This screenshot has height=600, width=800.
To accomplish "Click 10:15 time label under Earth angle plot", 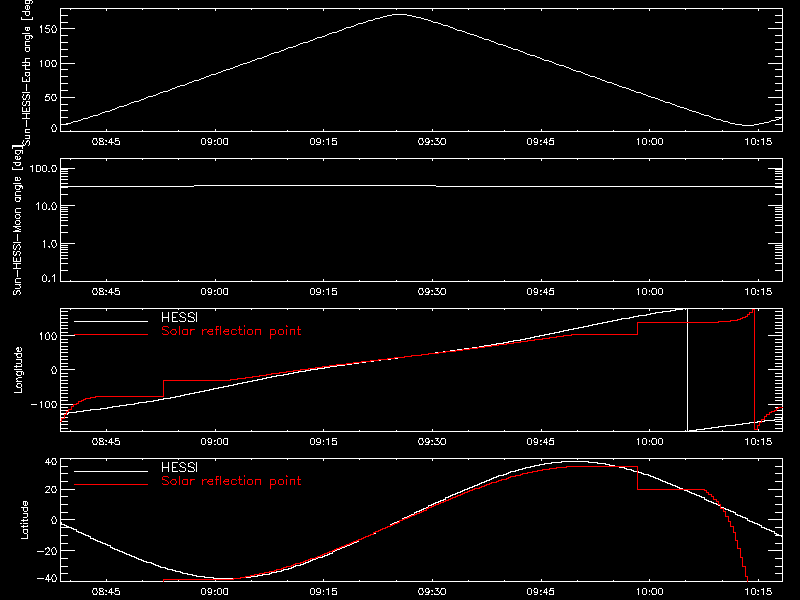I will (758, 142).
